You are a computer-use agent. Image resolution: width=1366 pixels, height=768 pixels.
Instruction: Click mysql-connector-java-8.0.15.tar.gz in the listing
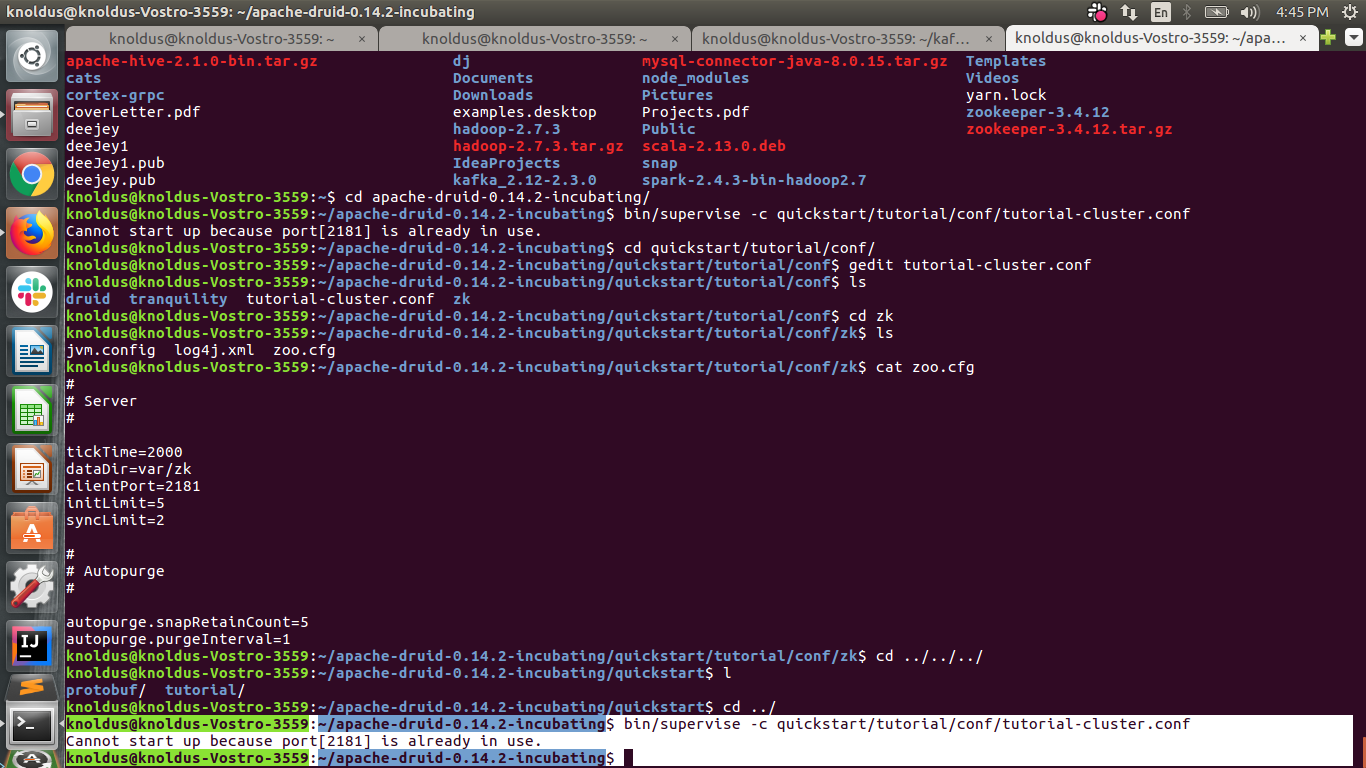(x=795, y=61)
